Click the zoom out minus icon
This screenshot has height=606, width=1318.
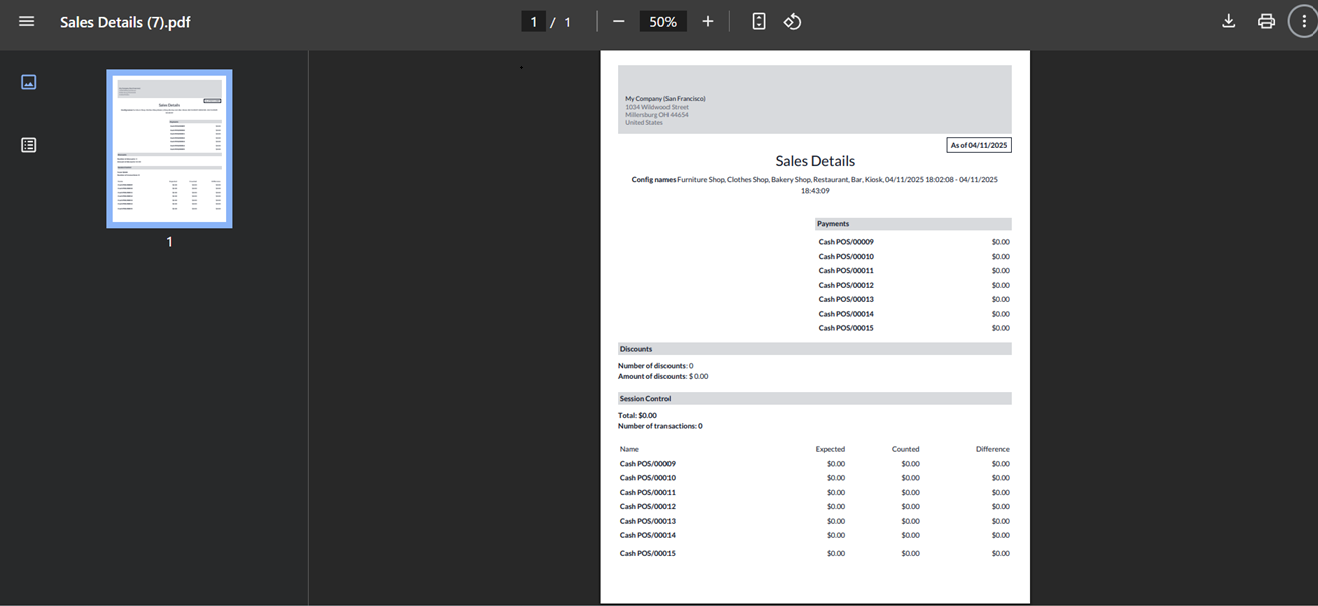[618, 21]
